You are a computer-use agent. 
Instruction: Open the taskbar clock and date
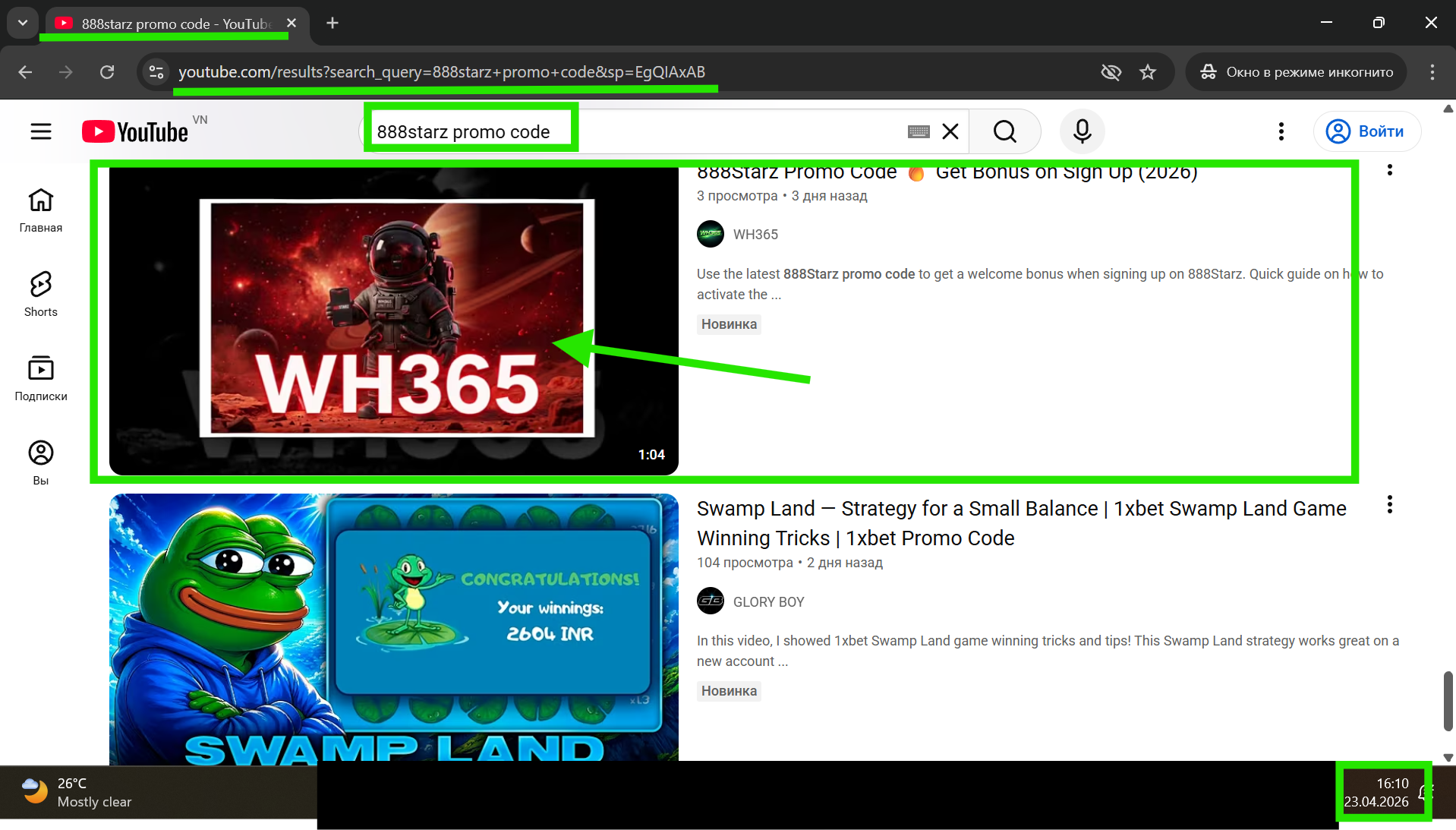coord(1376,792)
